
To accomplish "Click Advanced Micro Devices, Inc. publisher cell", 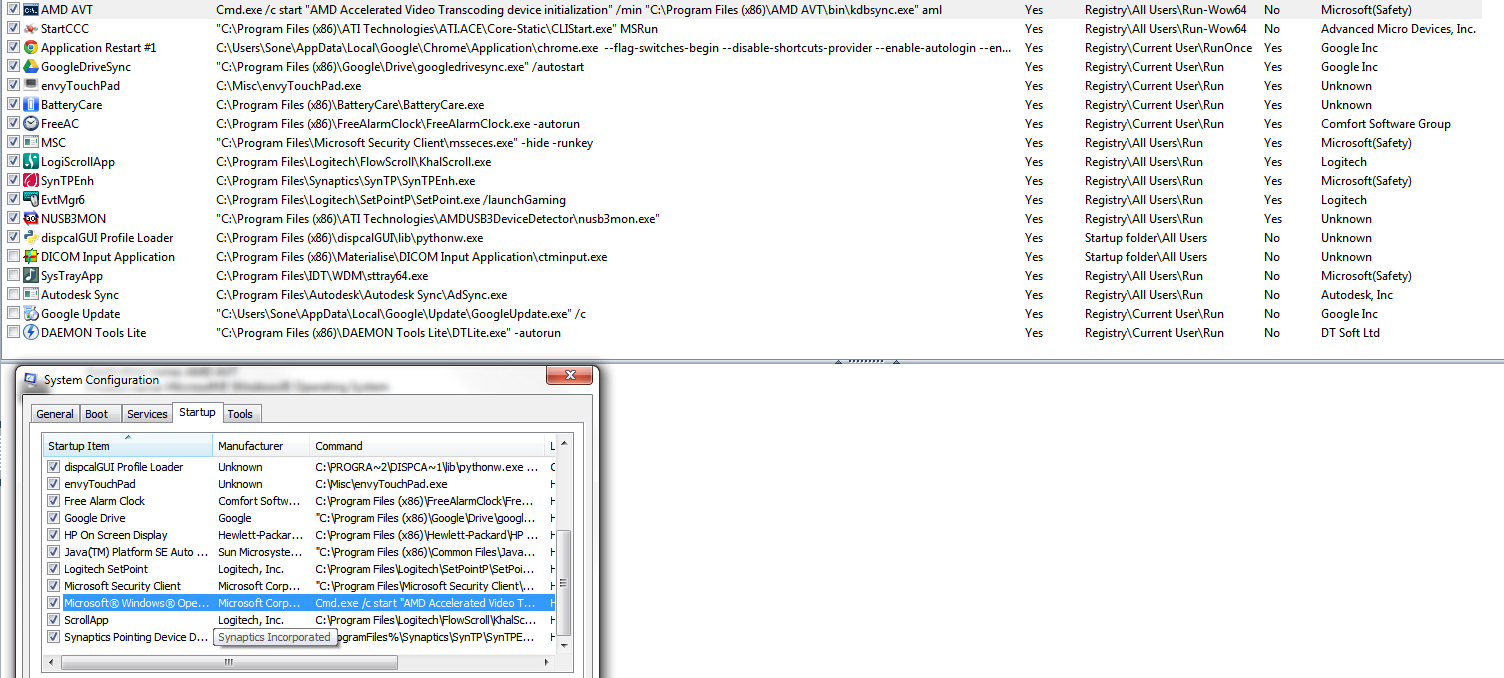I will [x=1398, y=29].
